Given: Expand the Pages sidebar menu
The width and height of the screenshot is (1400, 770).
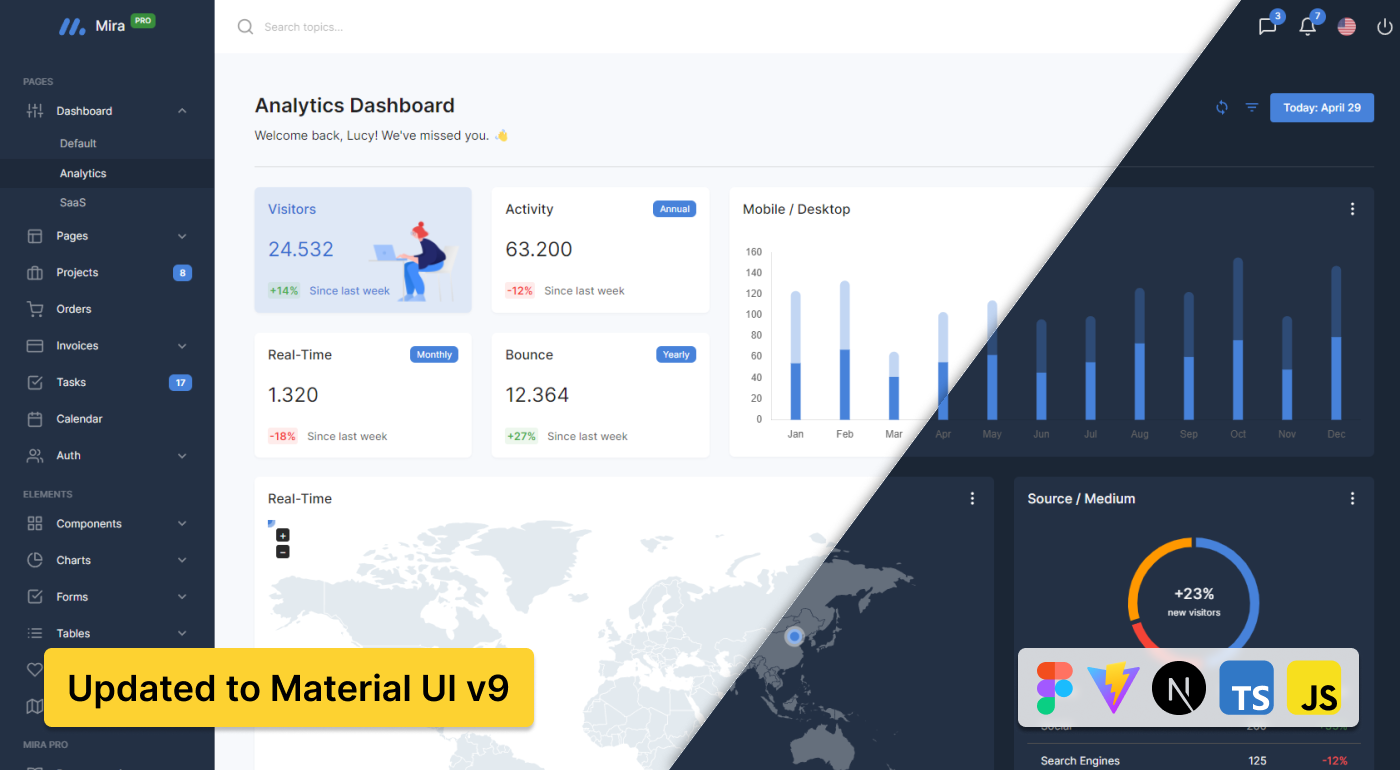Looking at the screenshot, I should pos(182,236).
